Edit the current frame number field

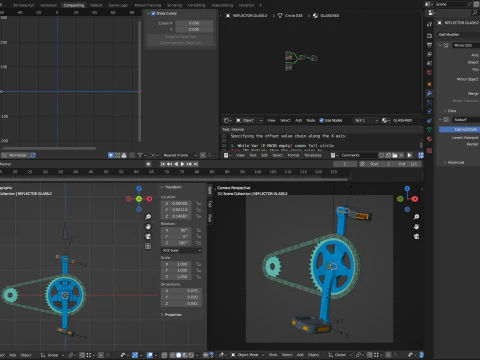pyautogui.click(x=345, y=164)
